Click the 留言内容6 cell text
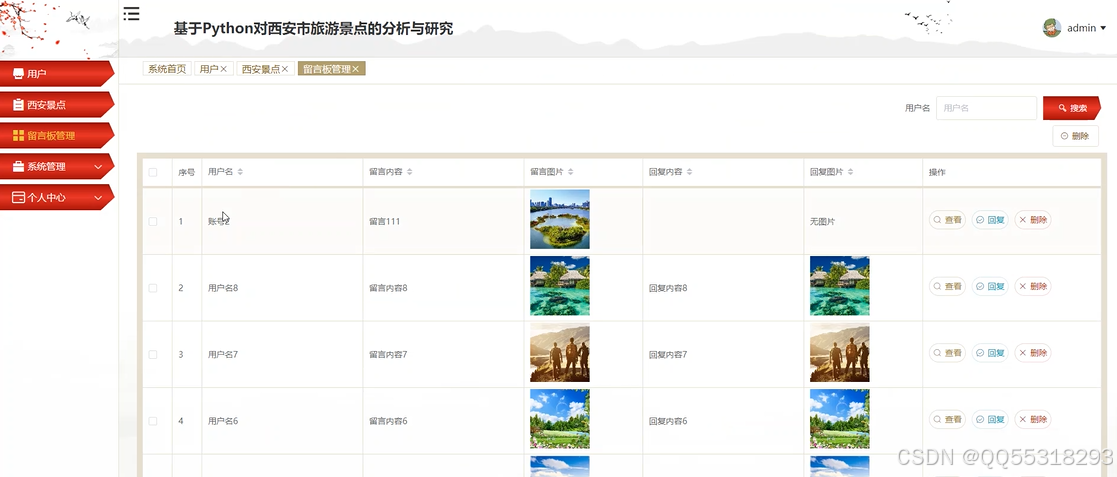1117x477 pixels. (x=388, y=421)
